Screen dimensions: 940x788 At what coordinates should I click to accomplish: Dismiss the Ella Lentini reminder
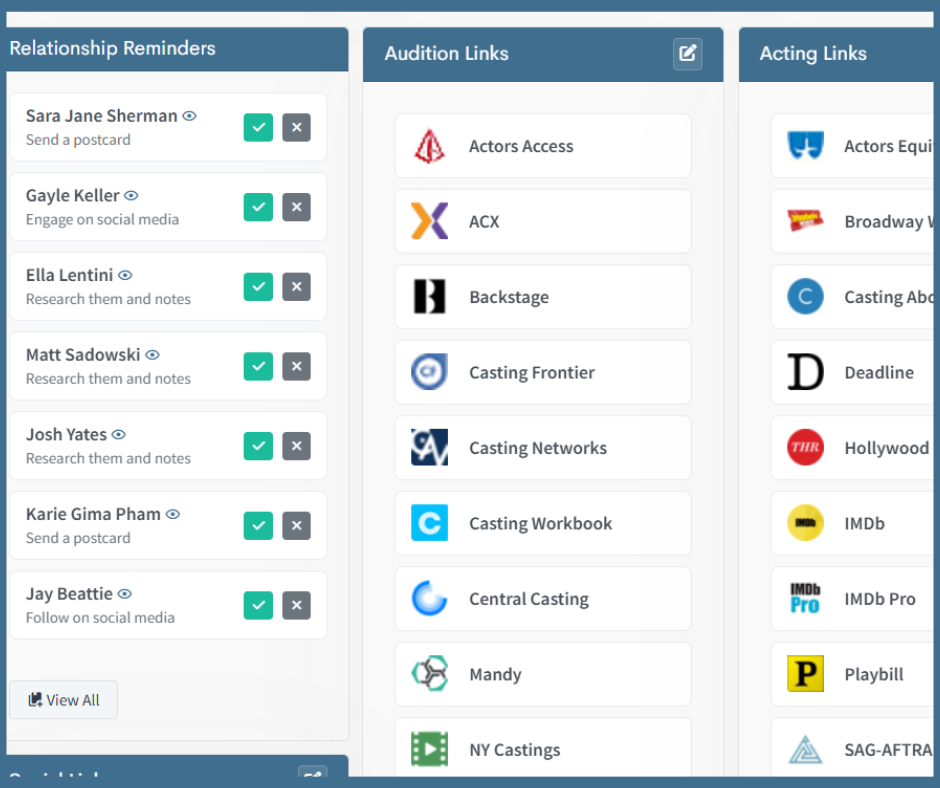[x=296, y=287]
